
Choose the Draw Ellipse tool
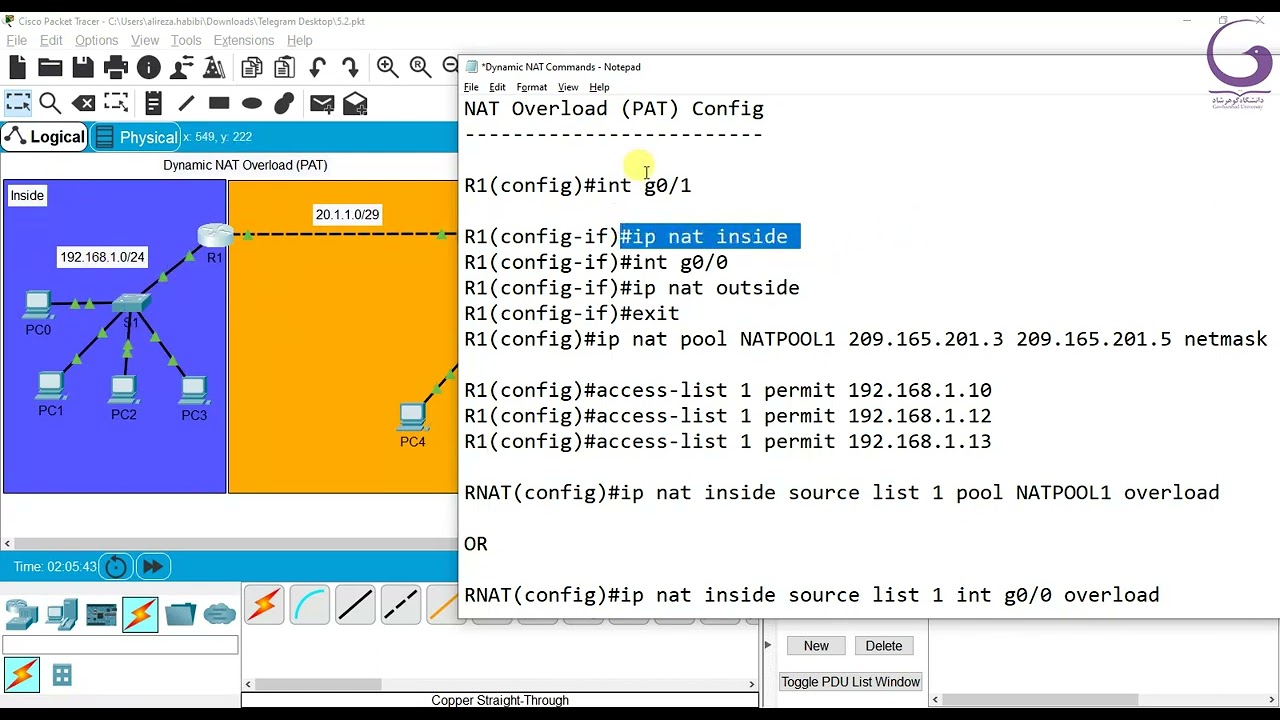click(252, 103)
